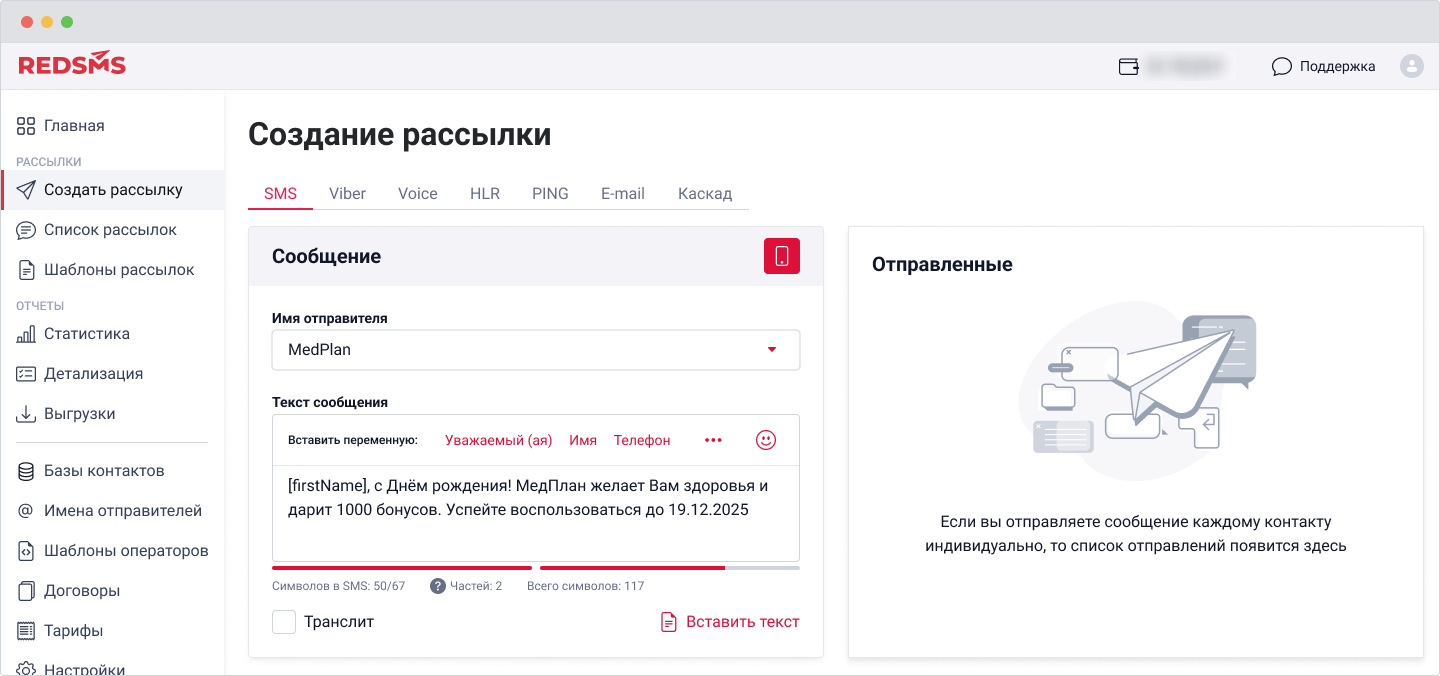Open the emoji picker in message editor
Screen dimensions: 1440x676
coord(765,439)
